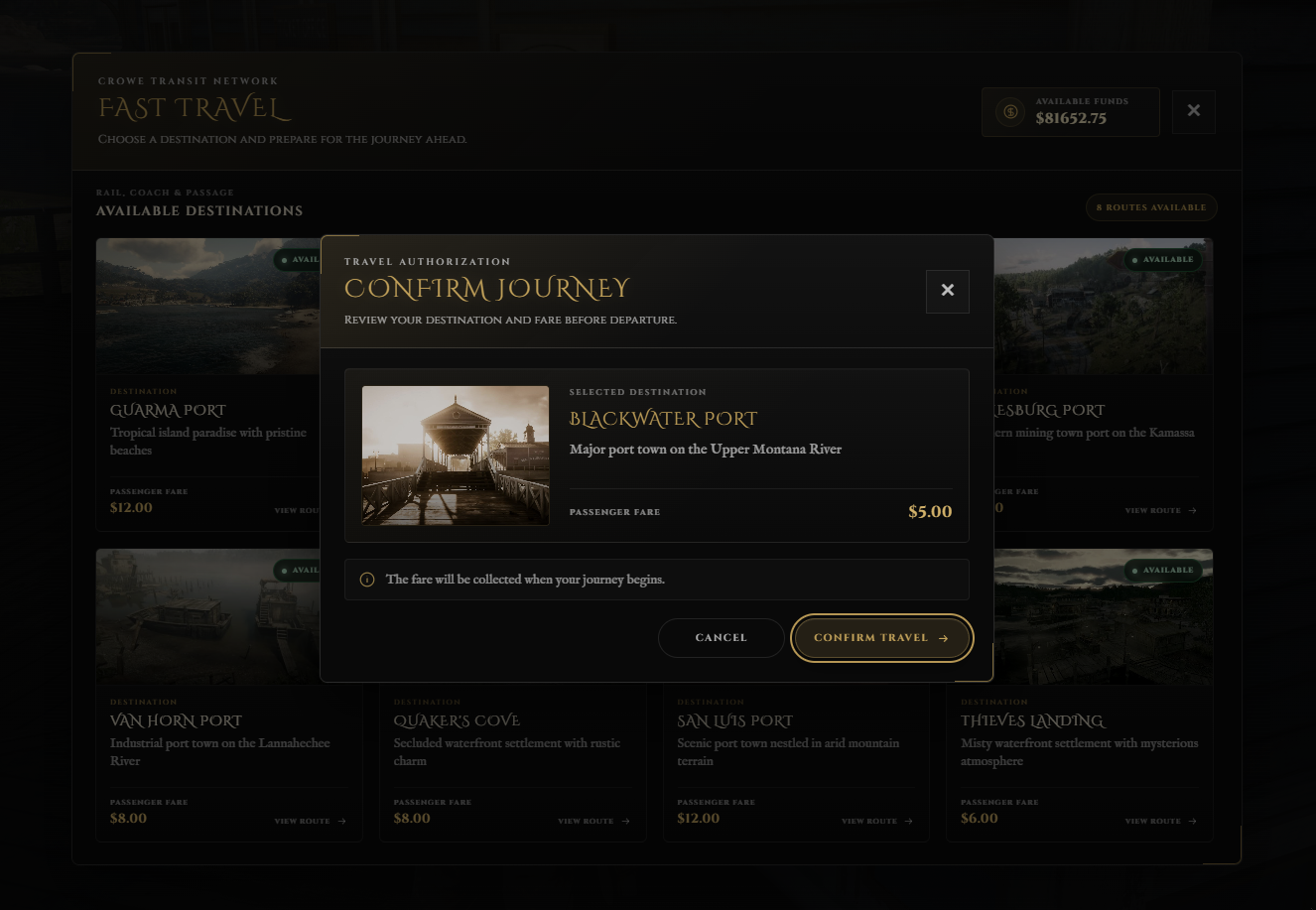Click the fare notice info icon

point(367,580)
